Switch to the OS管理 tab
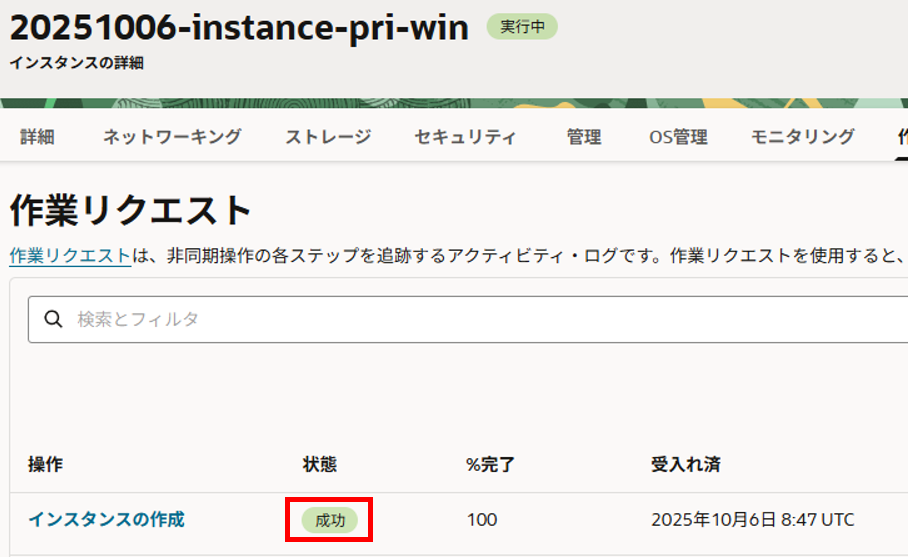Screen dimensions: 909x558 pos(678,137)
